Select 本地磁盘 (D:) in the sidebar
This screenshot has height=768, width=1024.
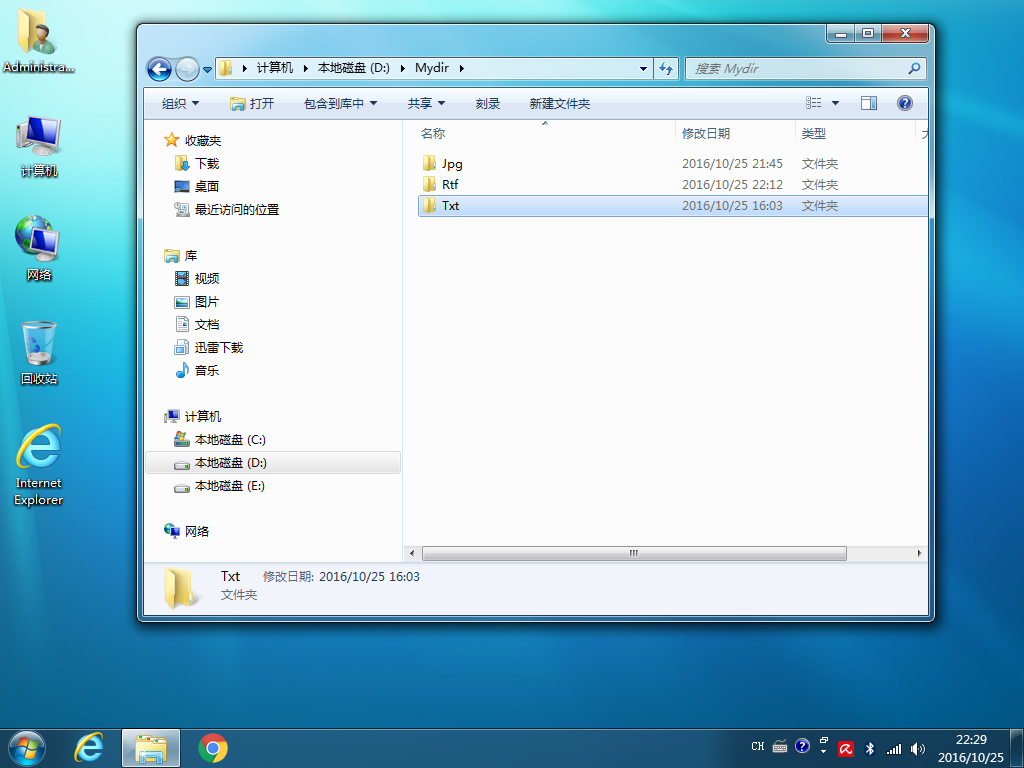(273, 463)
